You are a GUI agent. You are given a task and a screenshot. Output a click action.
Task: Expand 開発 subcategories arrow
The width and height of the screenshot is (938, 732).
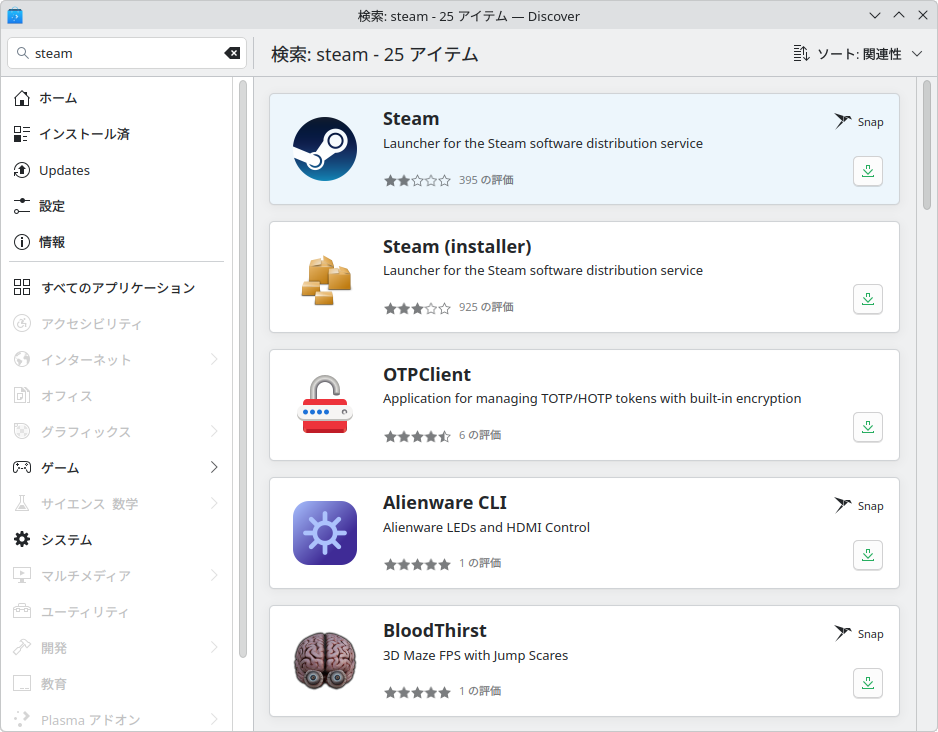point(214,648)
